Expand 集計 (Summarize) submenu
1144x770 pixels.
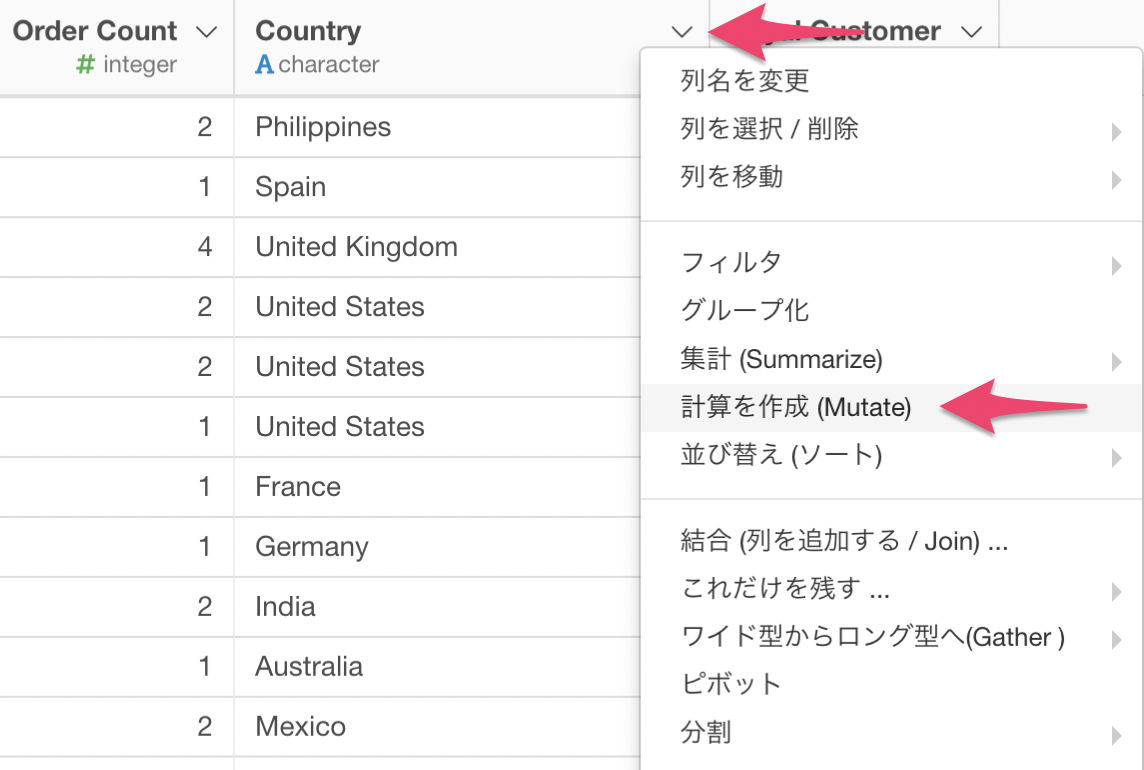tap(781, 359)
